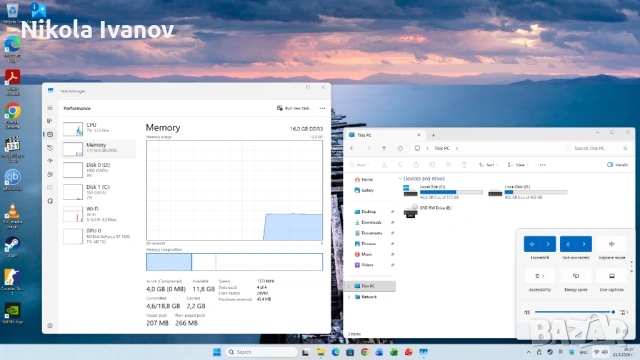Open Counter-Strike 2 desktop shortcut
640x360 pixels.
click(12, 282)
